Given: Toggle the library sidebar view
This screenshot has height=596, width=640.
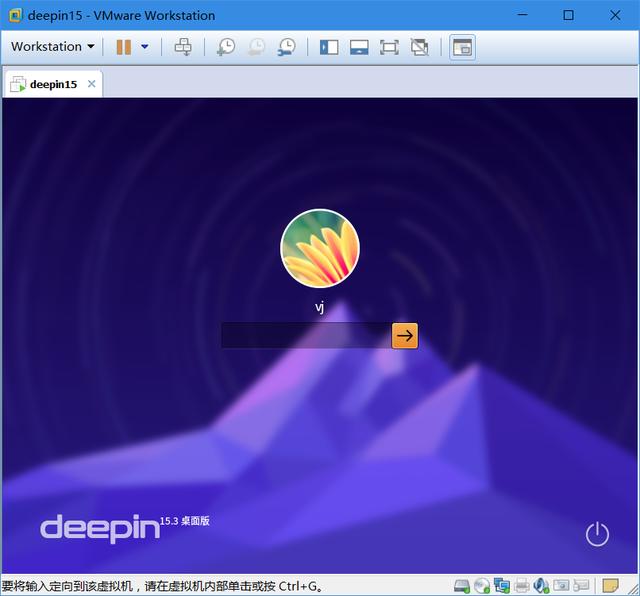Looking at the screenshot, I should coord(329,47).
